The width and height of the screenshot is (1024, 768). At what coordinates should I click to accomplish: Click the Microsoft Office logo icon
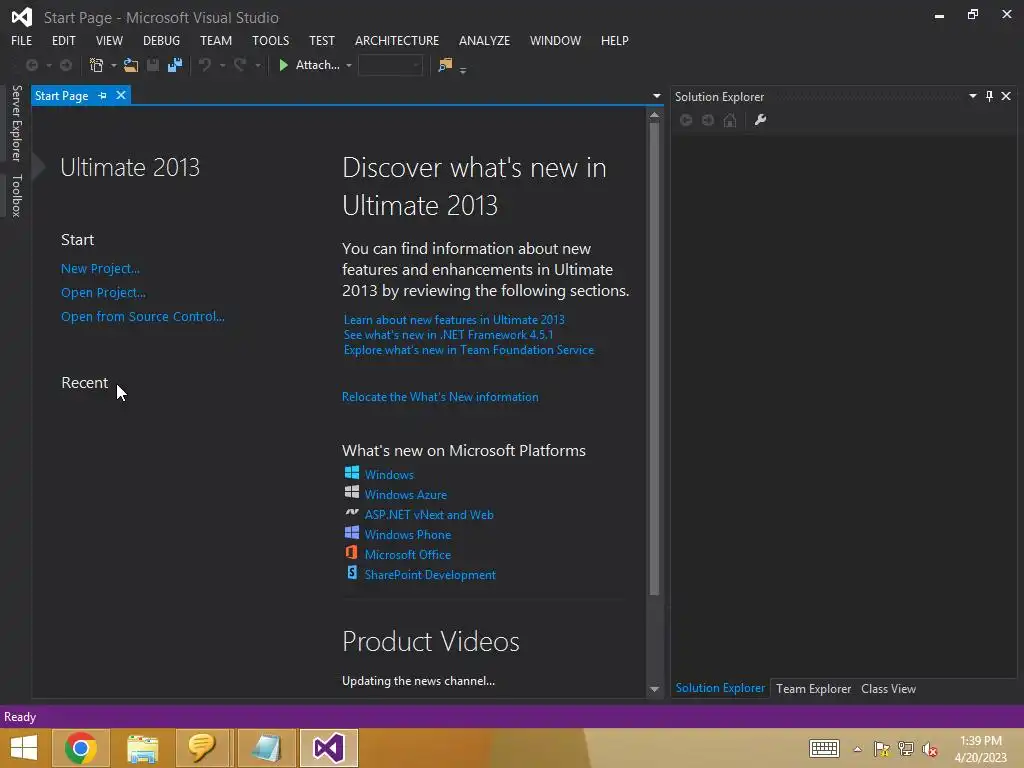[351, 552]
